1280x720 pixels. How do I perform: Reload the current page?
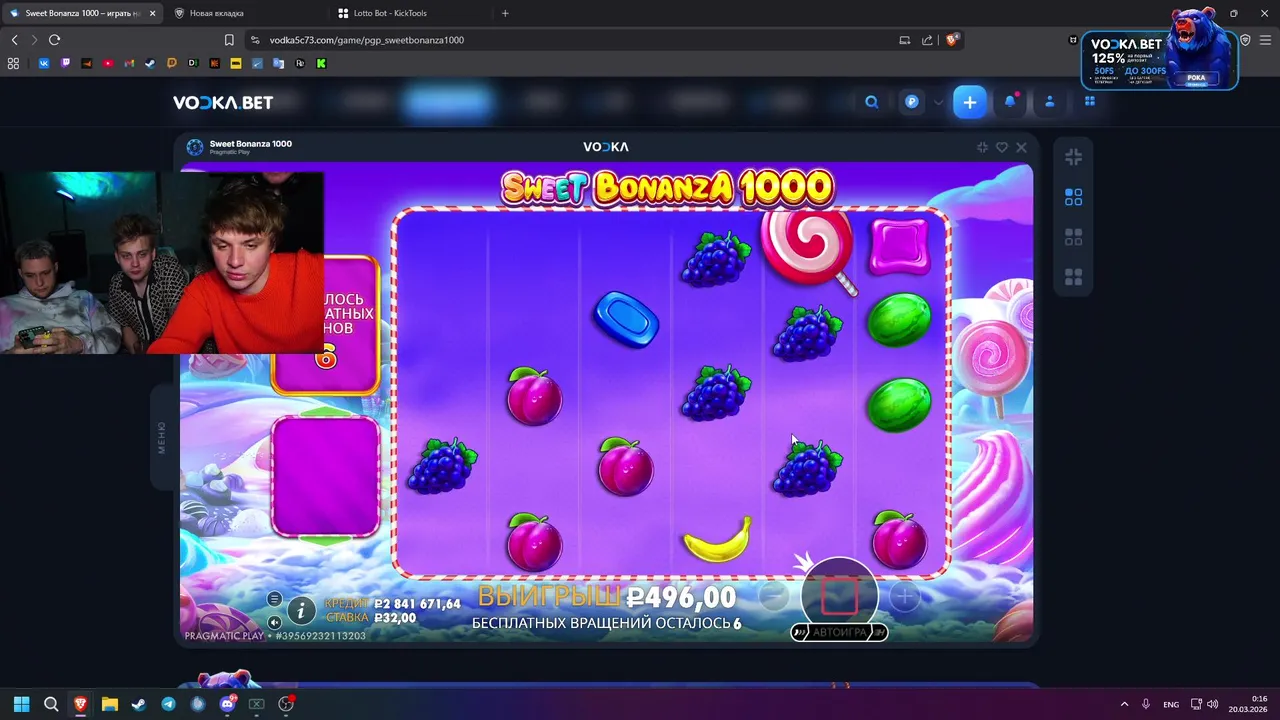coord(54,40)
